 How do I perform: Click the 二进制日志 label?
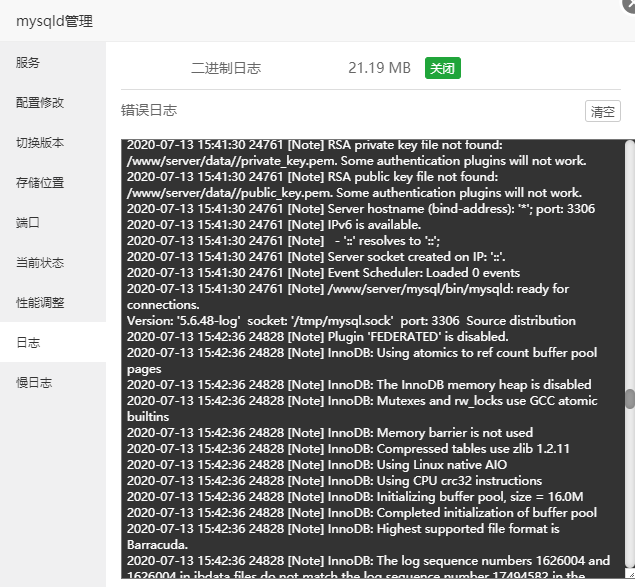[x=226, y=68]
